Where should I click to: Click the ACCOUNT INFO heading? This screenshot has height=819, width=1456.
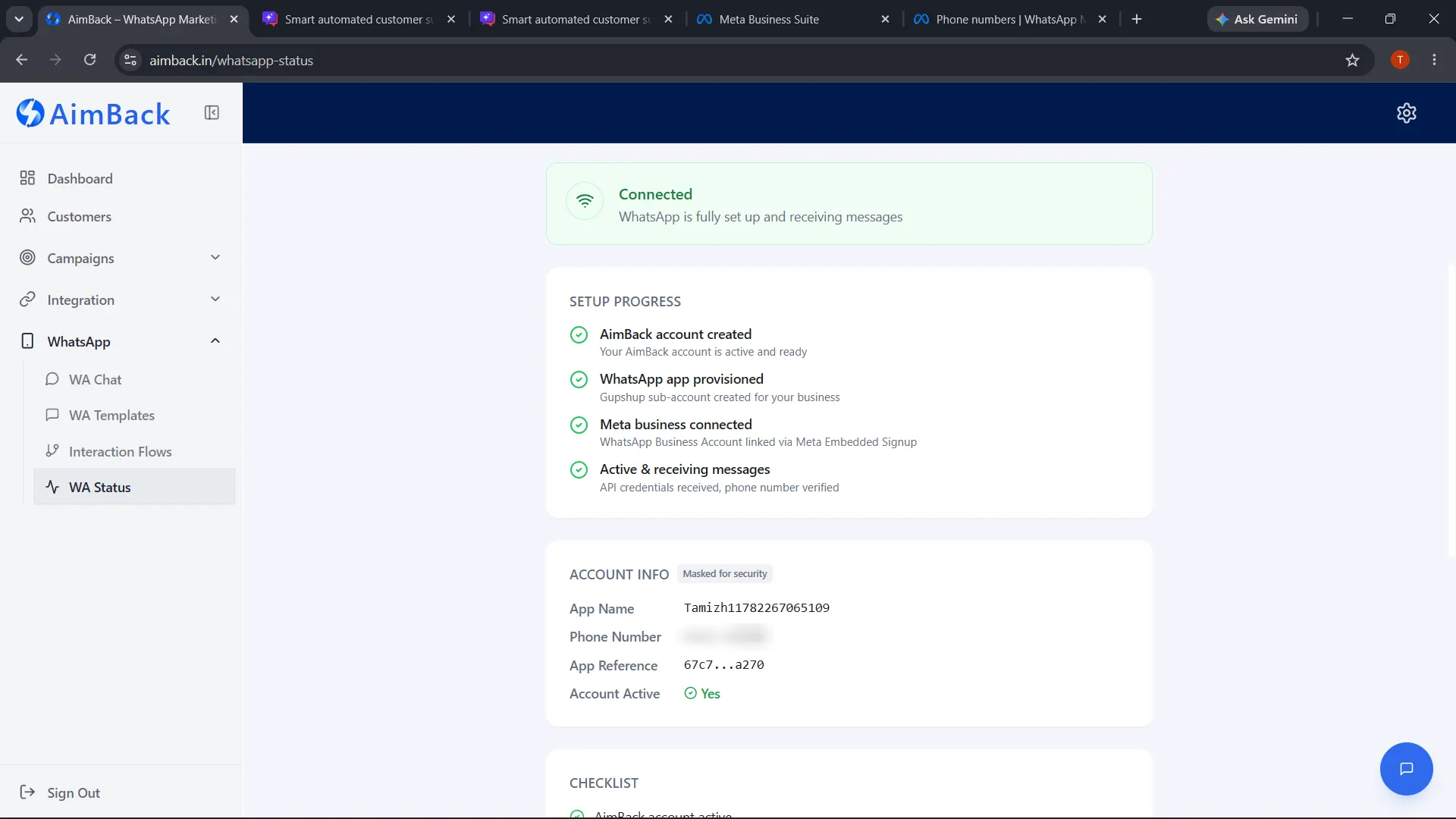[x=619, y=574]
